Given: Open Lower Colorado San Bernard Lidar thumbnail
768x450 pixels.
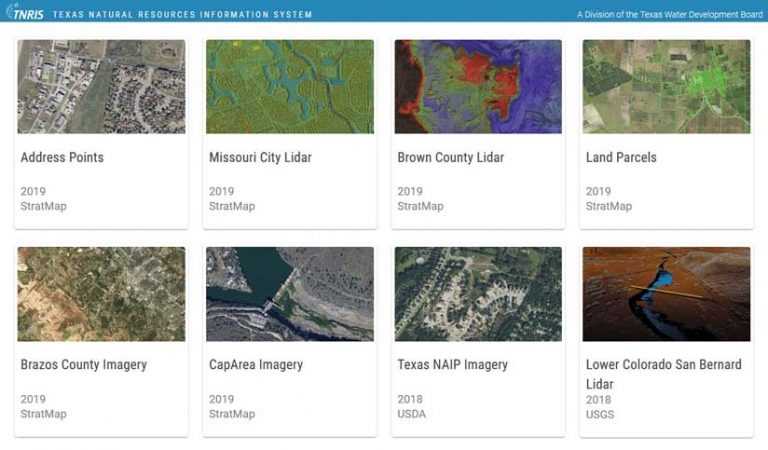Looking at the screenshot, I should point(666,294).
